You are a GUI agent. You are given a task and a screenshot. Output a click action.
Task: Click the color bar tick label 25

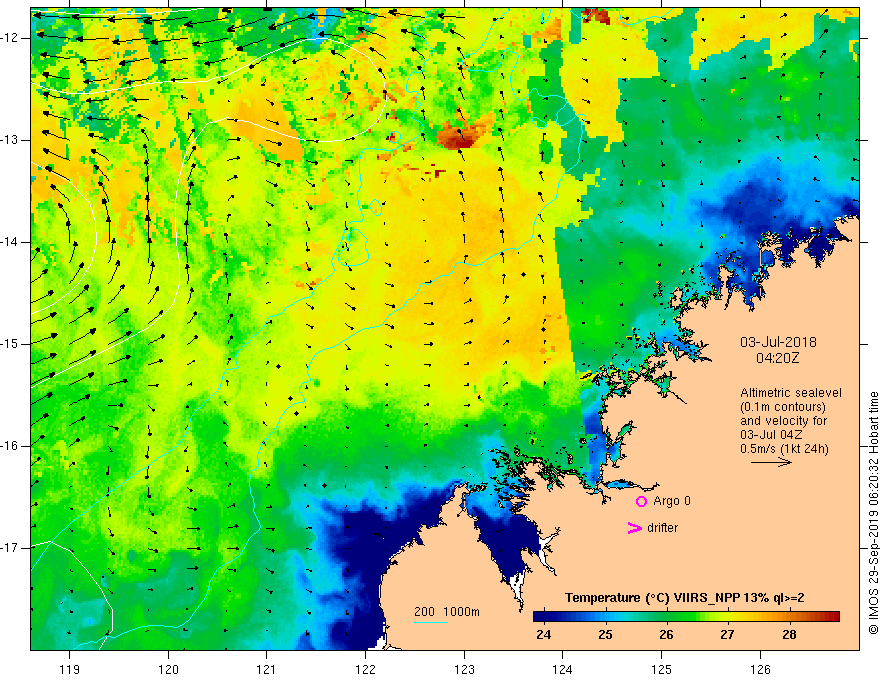pos(605,635)
